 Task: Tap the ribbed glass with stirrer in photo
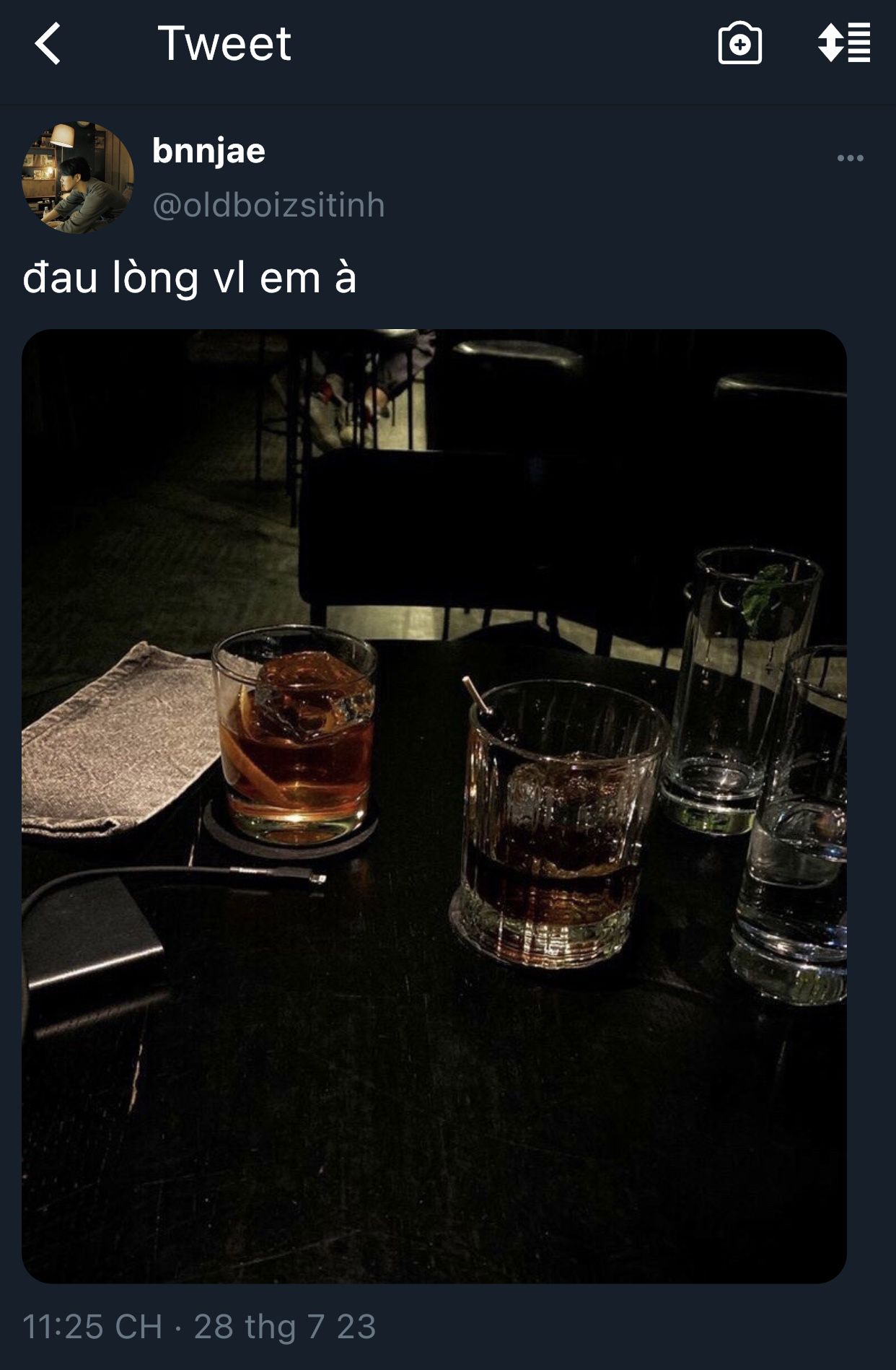[x=557, y=823]
